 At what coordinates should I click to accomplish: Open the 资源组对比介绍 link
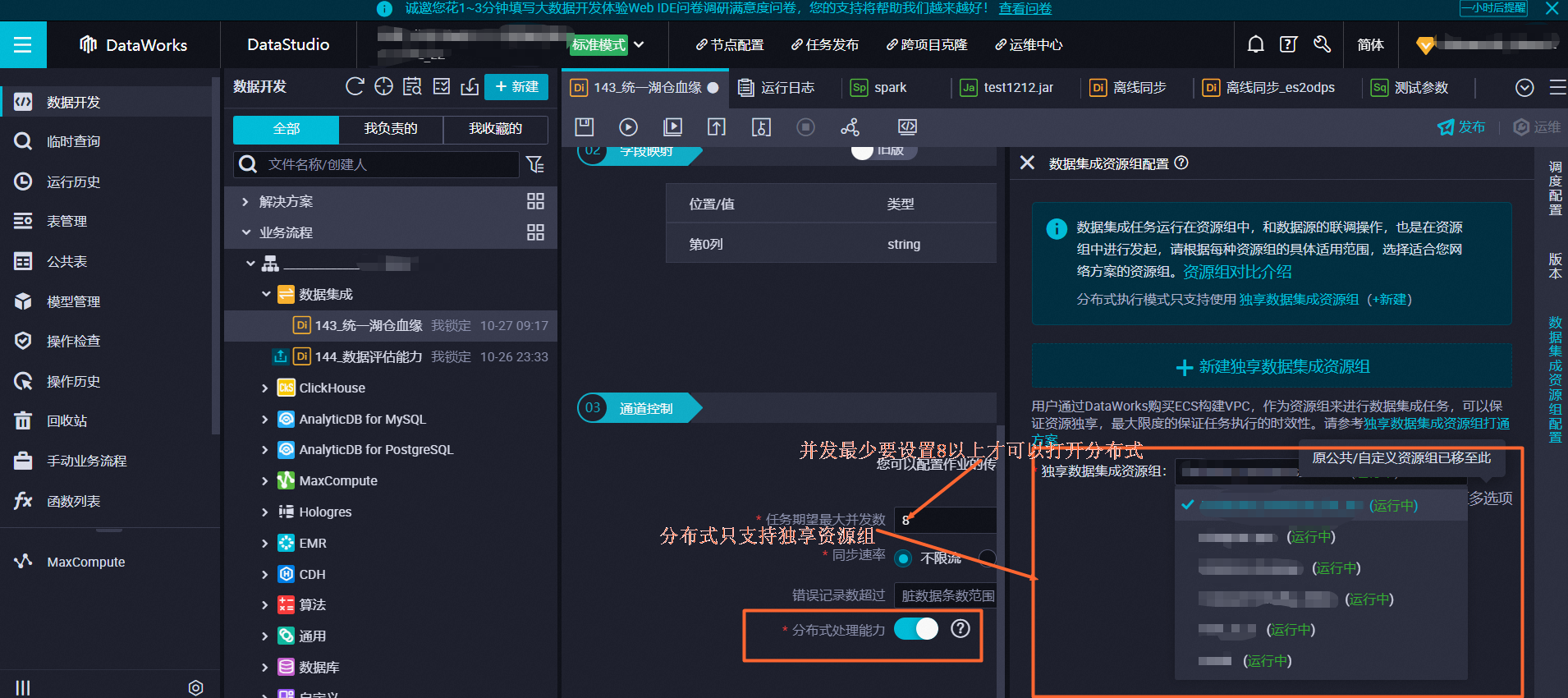[x=1237, y=271]
